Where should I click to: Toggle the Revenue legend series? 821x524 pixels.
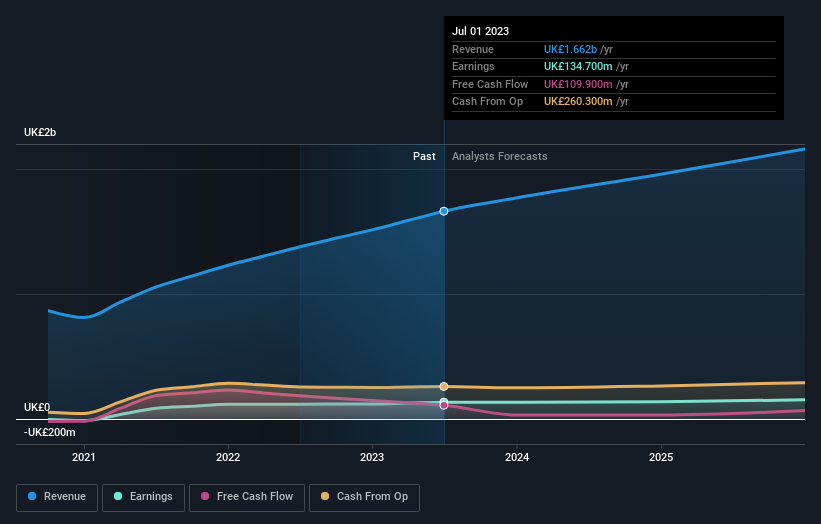(x=57, y=497)
